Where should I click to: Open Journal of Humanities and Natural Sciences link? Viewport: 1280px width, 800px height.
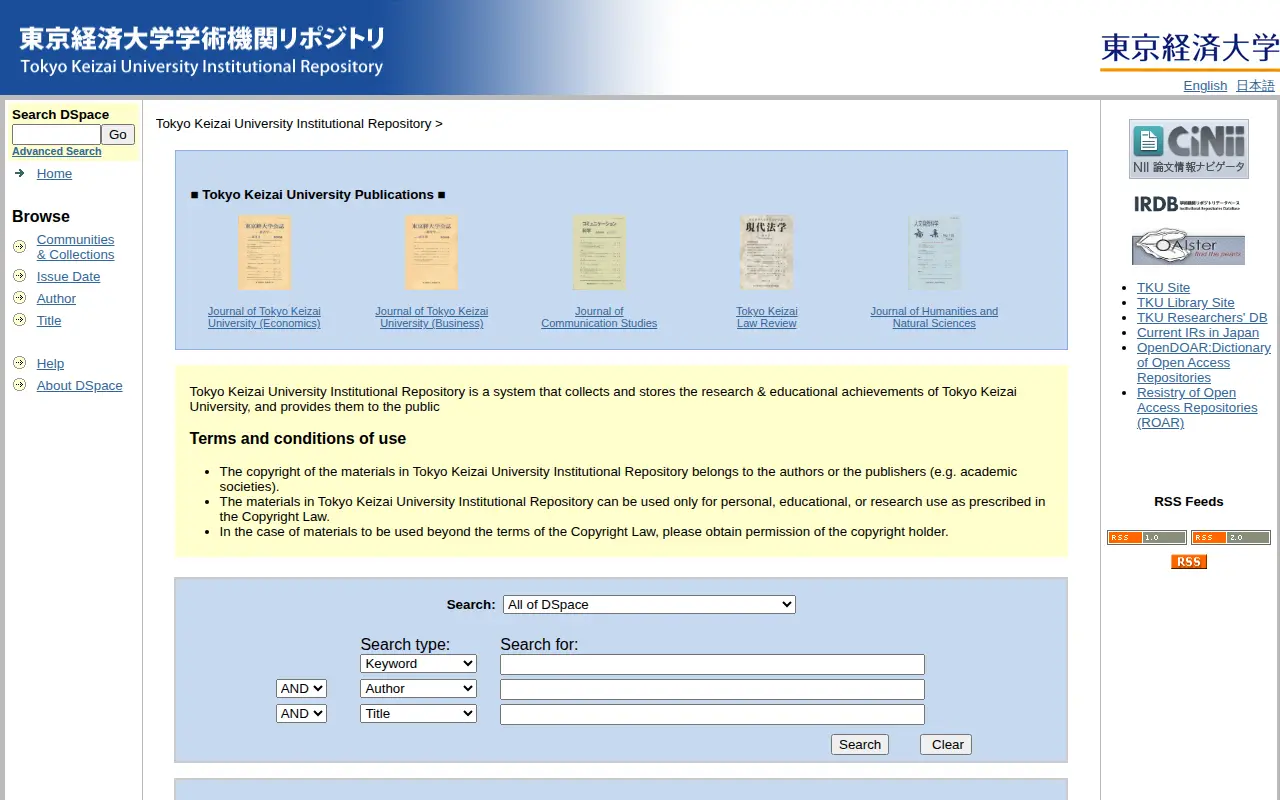934,317
